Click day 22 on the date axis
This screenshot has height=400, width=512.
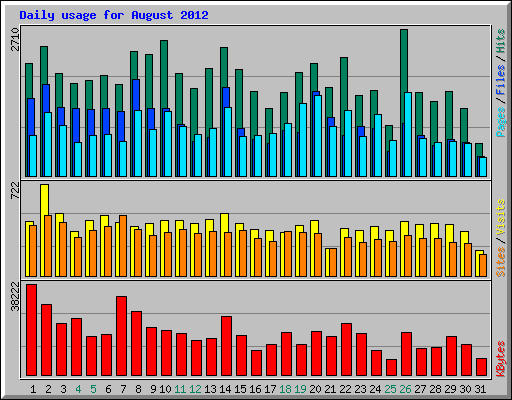[x=345, y=389]
